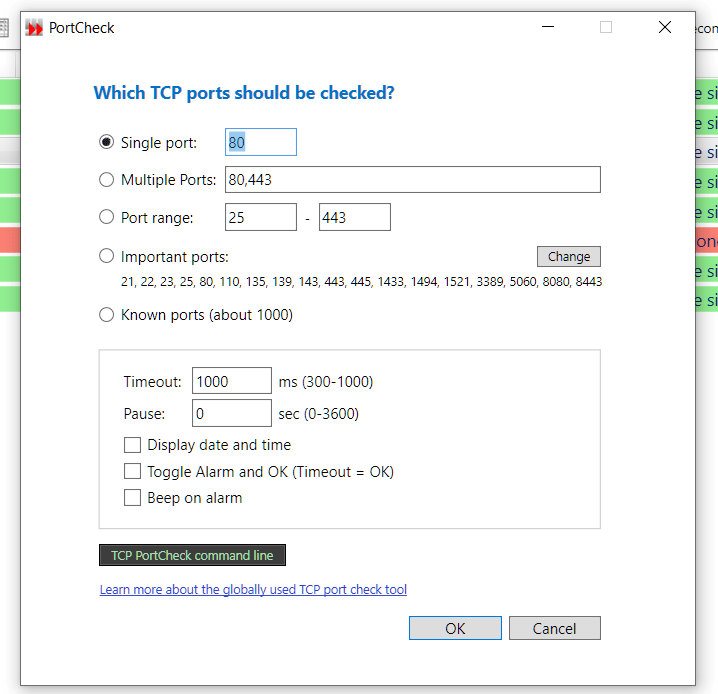Confirm with the OK button
The width and height of the screenshot is (718, 694).
[x=455, y=628]
